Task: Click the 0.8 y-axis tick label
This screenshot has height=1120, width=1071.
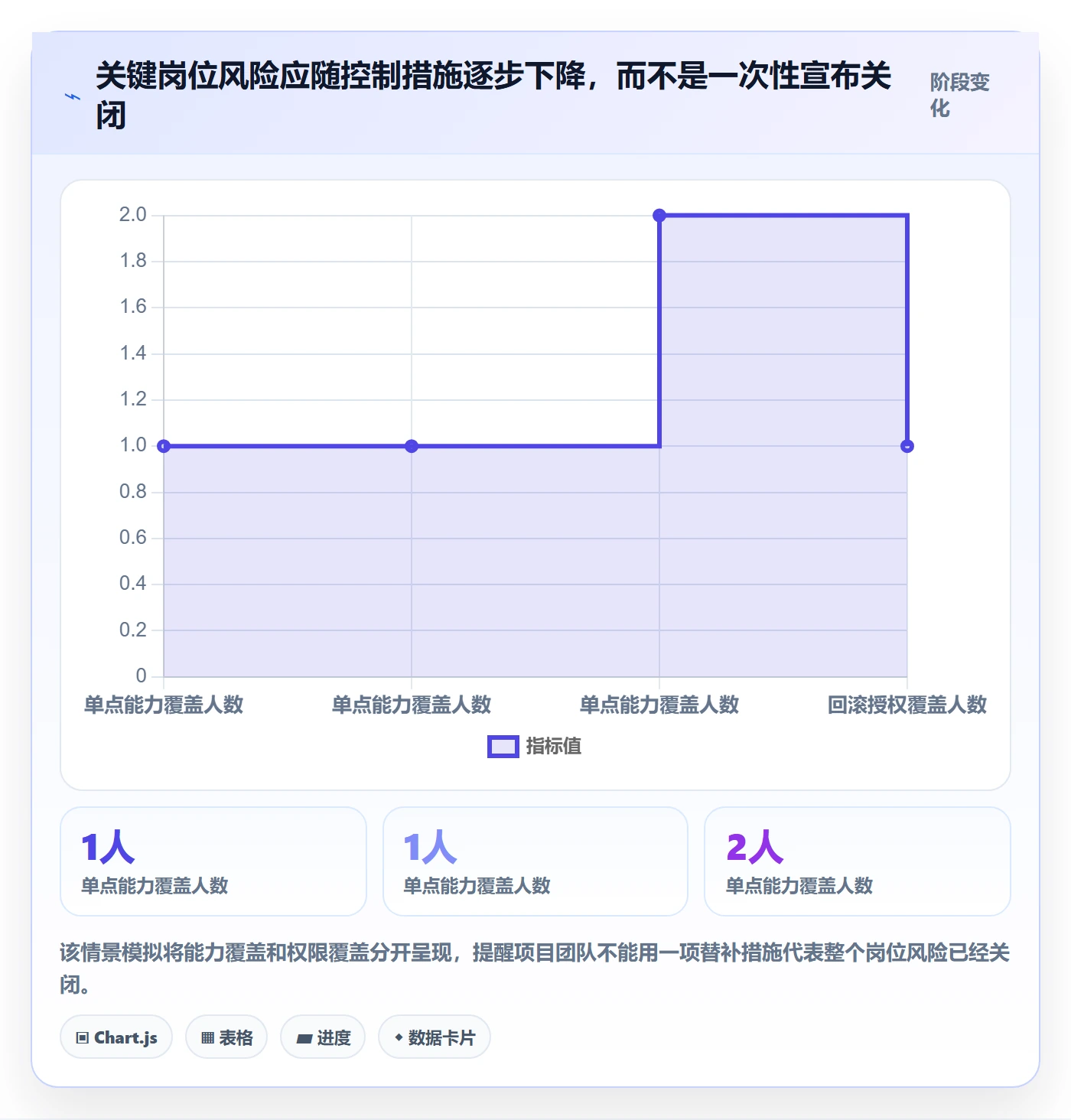Action: click(x=133, y=491)
